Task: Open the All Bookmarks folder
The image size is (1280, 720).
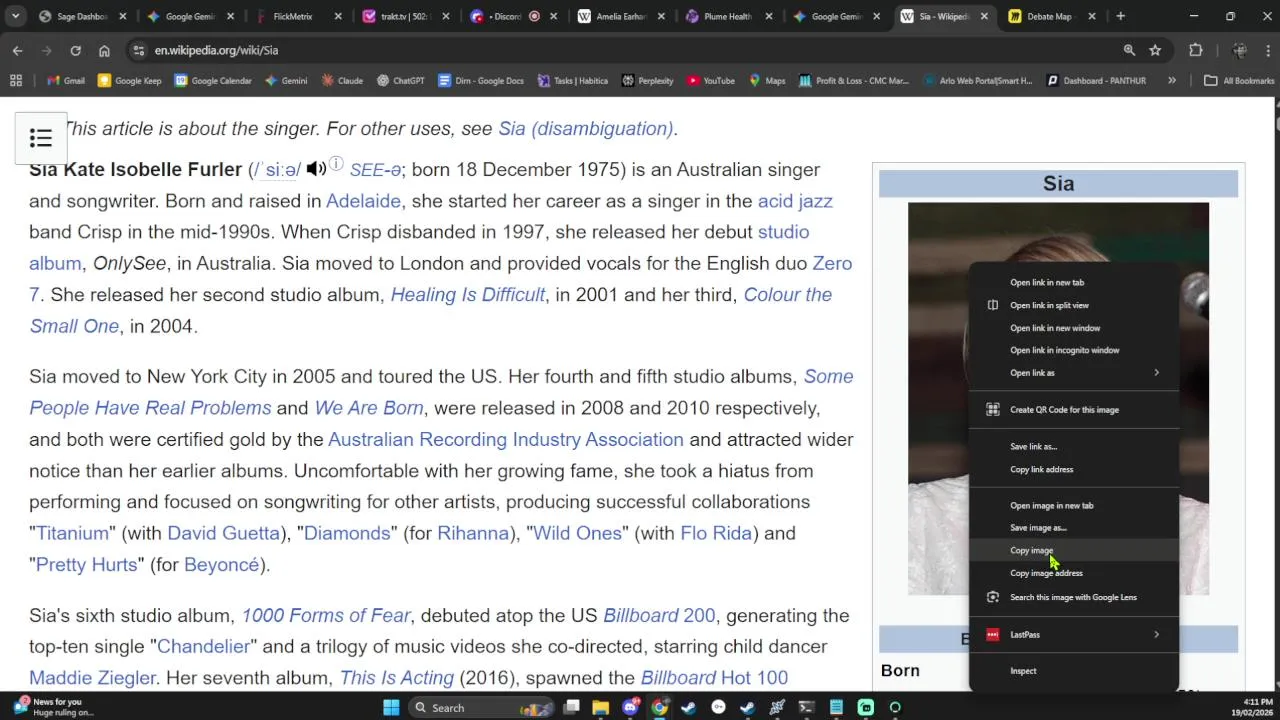Action: click(1239, 81)
